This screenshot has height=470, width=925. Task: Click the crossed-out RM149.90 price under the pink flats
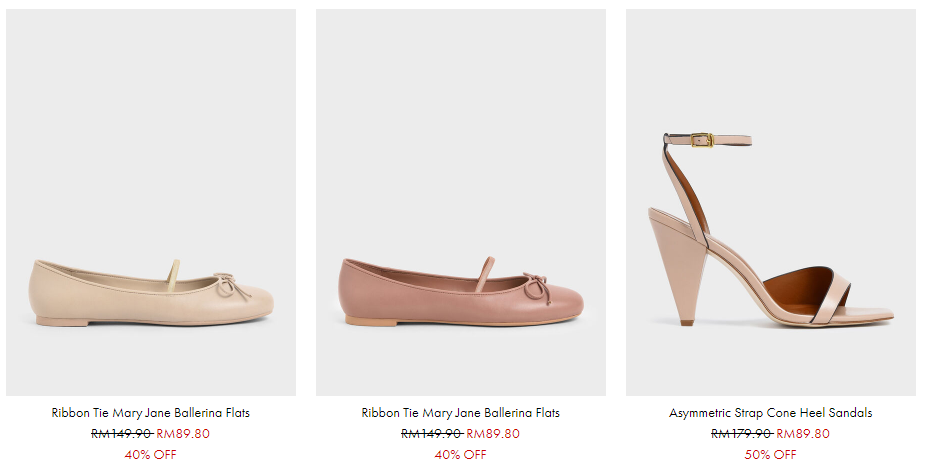click(x=431, y=434)
